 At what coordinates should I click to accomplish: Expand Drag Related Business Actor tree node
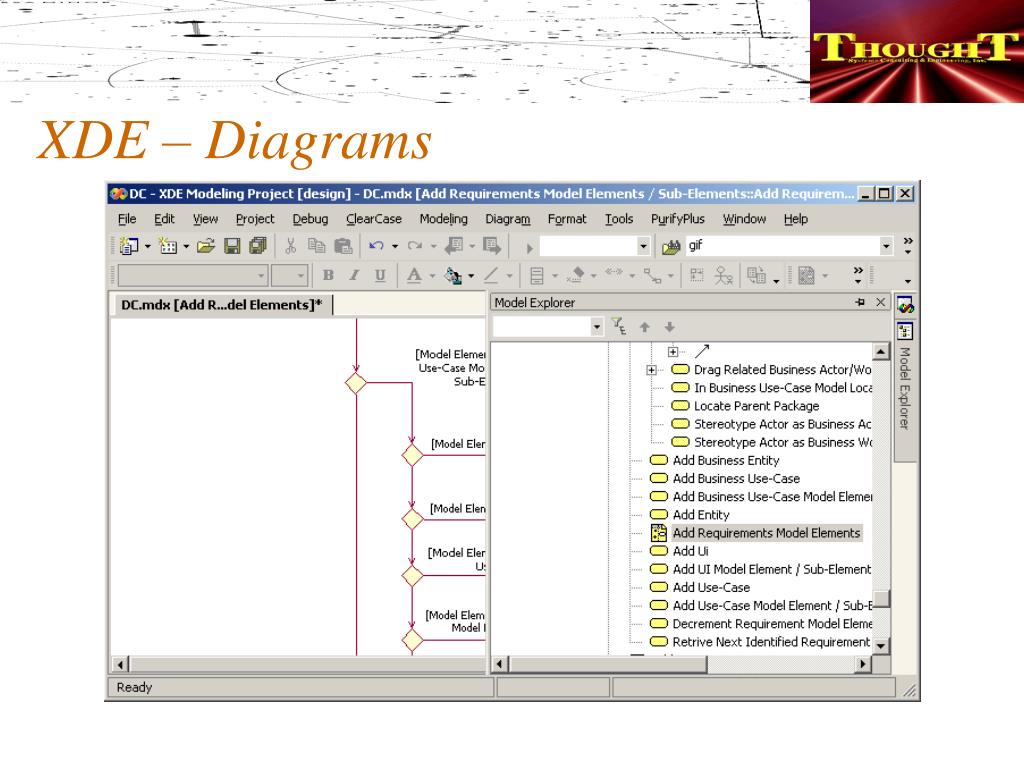tap(651, 370)
